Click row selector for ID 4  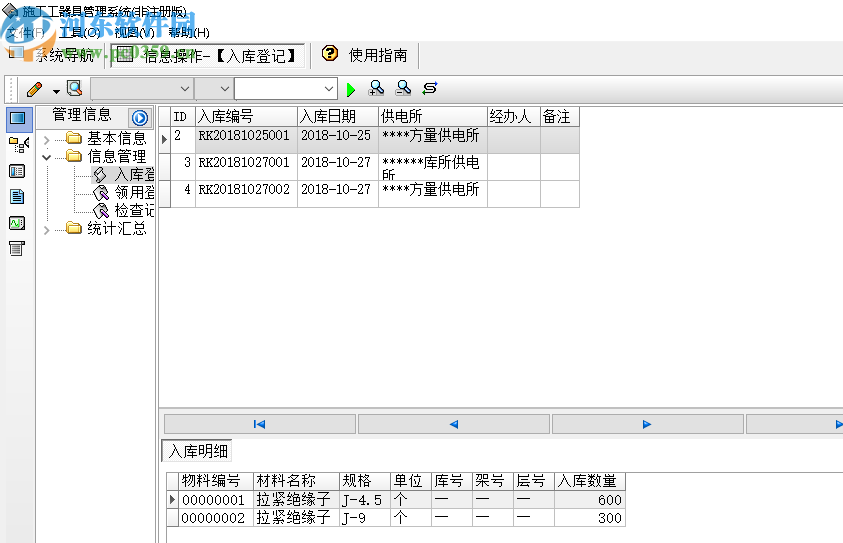(x=165, y=194)
